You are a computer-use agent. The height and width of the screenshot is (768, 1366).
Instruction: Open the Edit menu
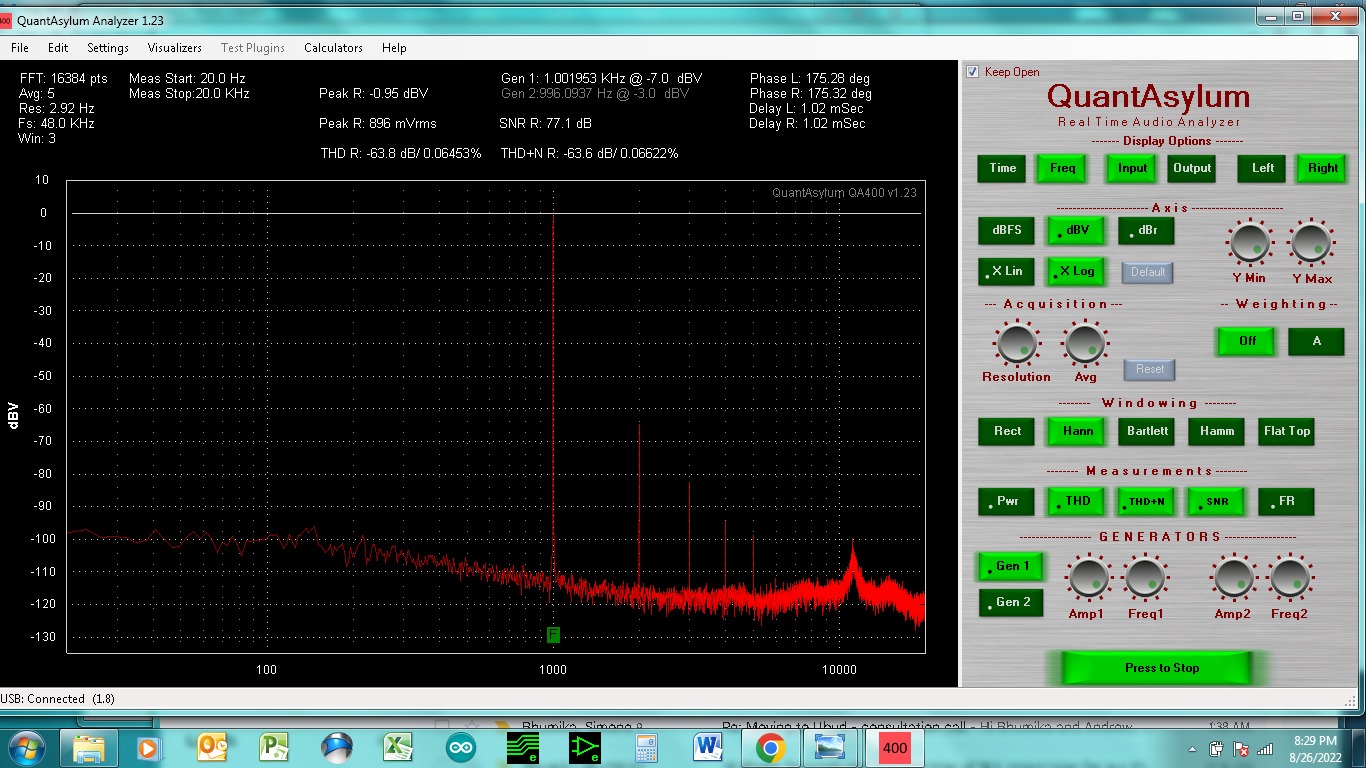click(58, 47)
